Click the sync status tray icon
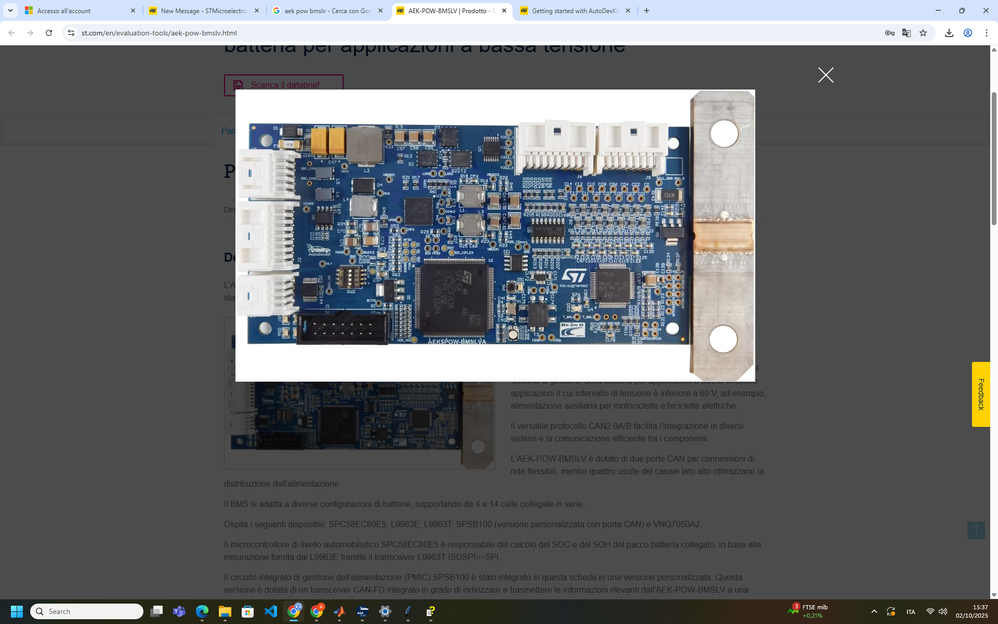 pos(890,611)
